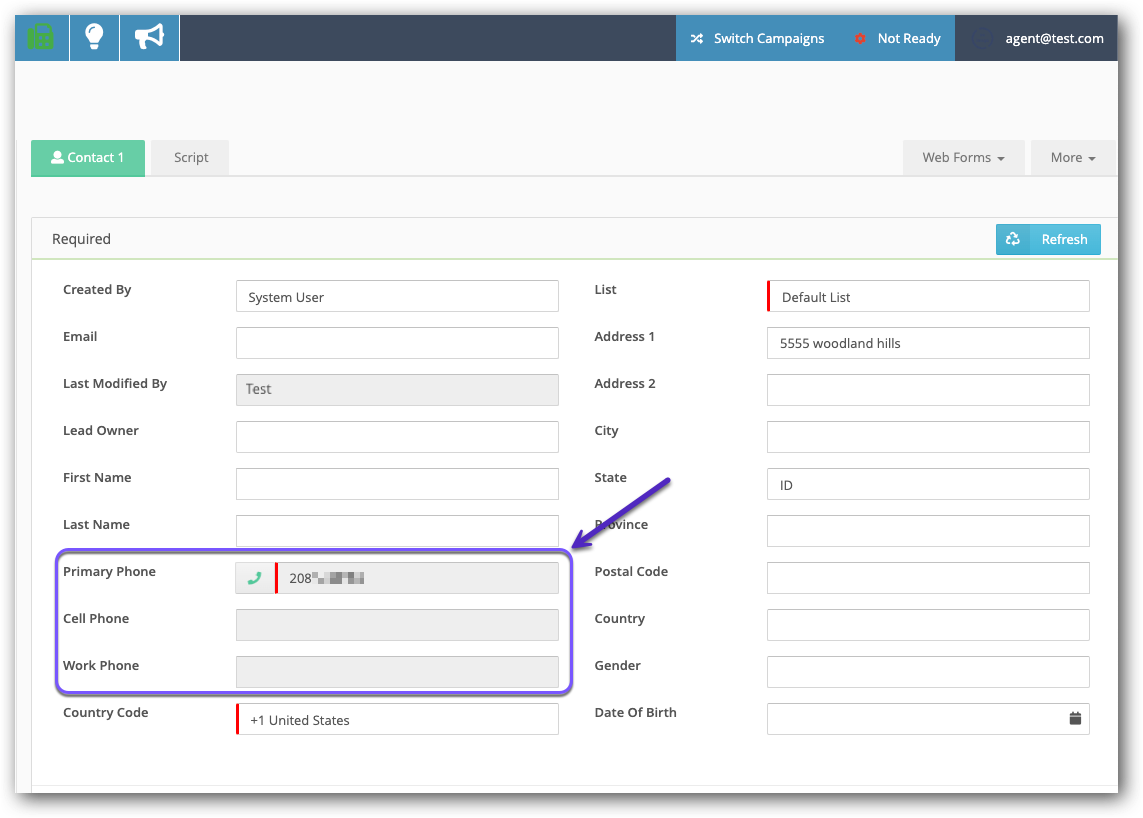Open the agent@test.com account menu
Viewport: 1143px width, 818px height.
pos(1040,39)
